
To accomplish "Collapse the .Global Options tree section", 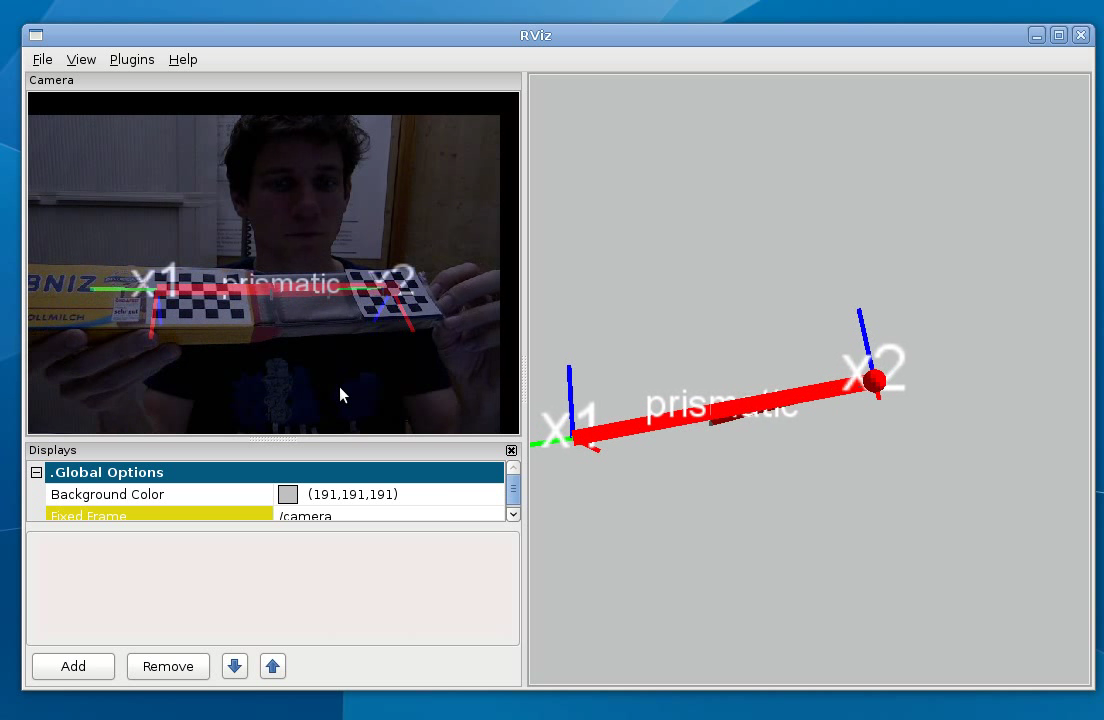I will click(x=37, y=473).
